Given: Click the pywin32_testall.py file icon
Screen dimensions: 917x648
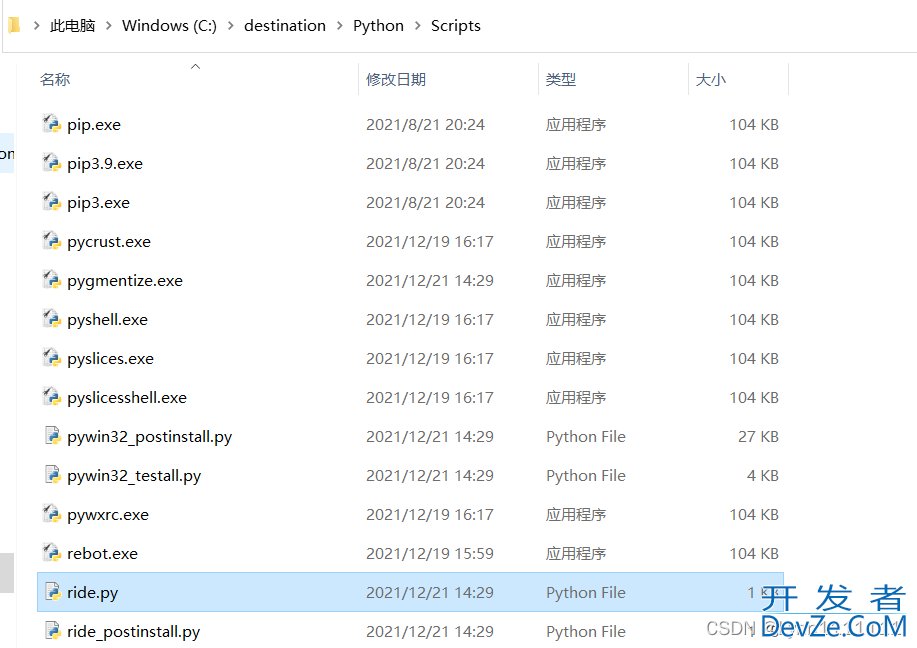Looking at the screenshot, I should pos(53,475).
